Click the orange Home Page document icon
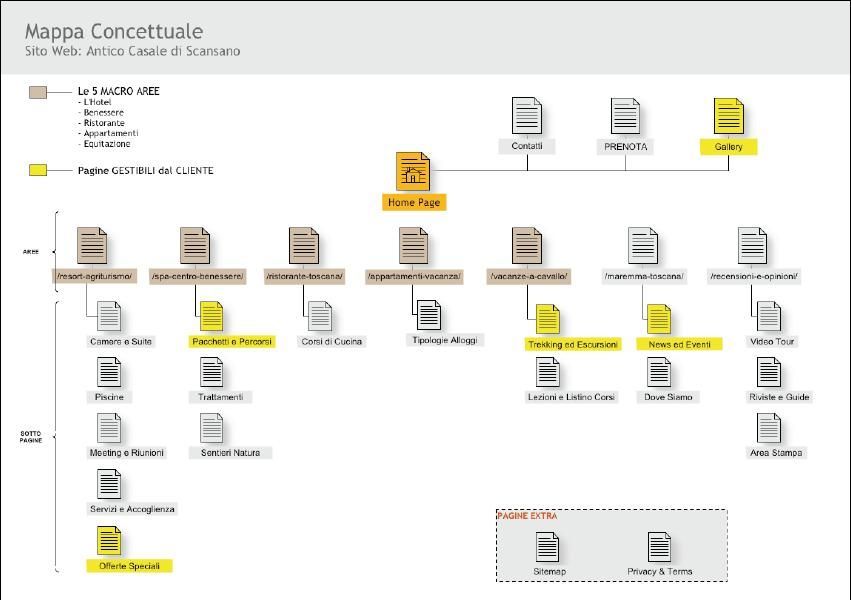This screenshot has height=600, width=851. pos(413,172)
